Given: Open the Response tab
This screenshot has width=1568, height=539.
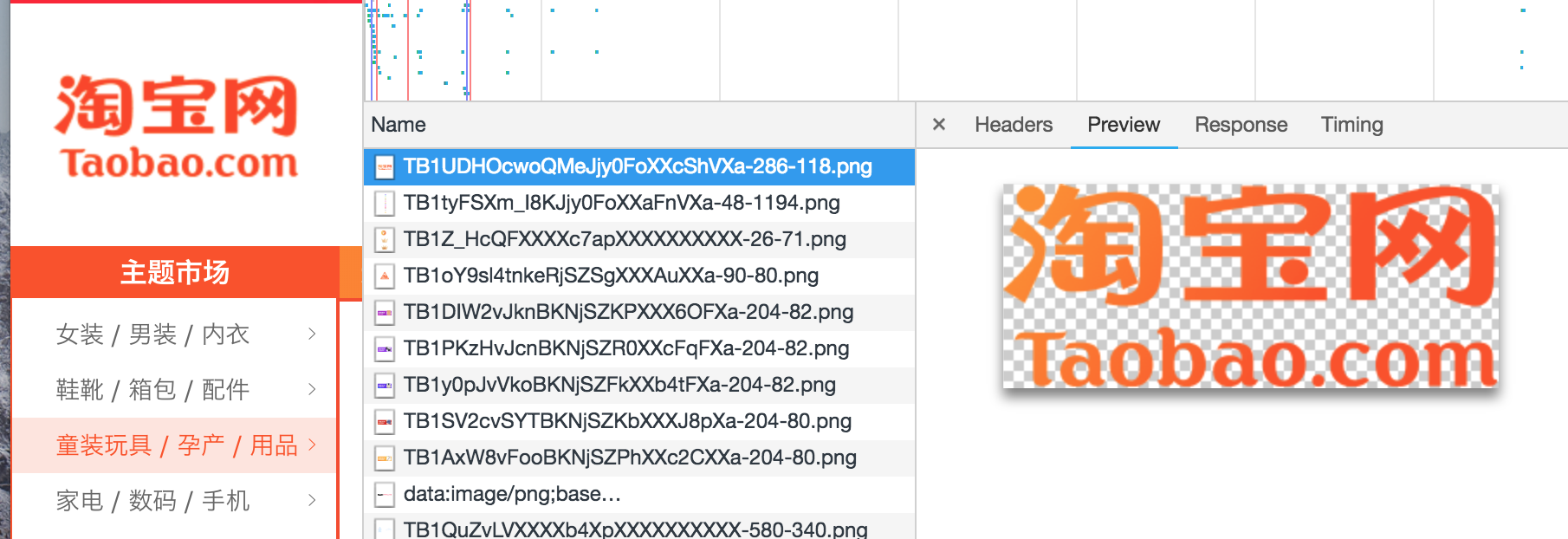Looking at the screenshot, I should pyautogui.click(x=1241, y=125).
